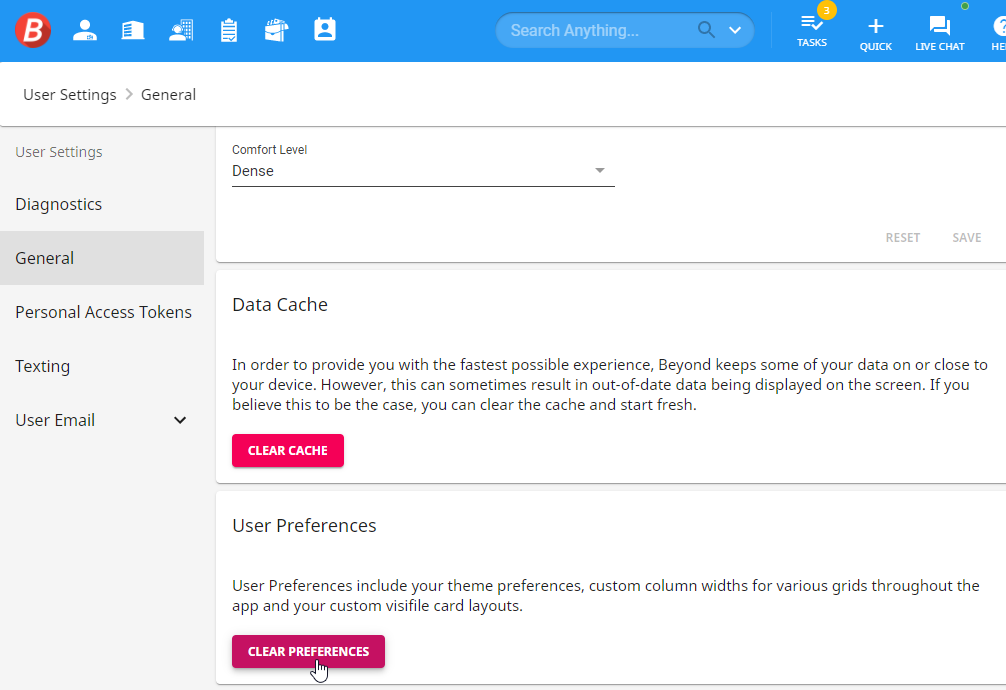Viewport: 1006px width, 690px height.
Task: Expand the search options dropdown arrow
Action: click(735, 30)
